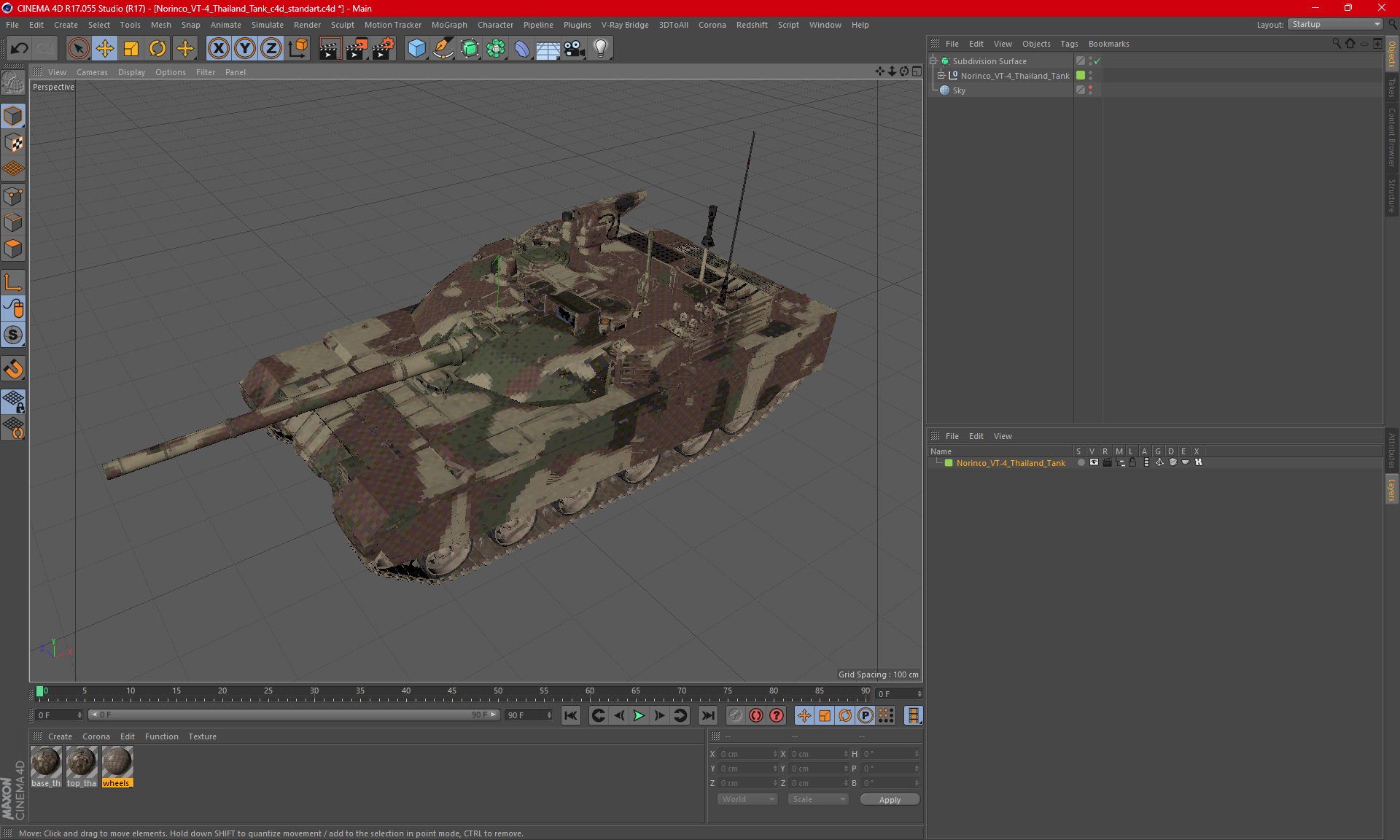Toggle Sky visibility dots

tap(1090, 90)
